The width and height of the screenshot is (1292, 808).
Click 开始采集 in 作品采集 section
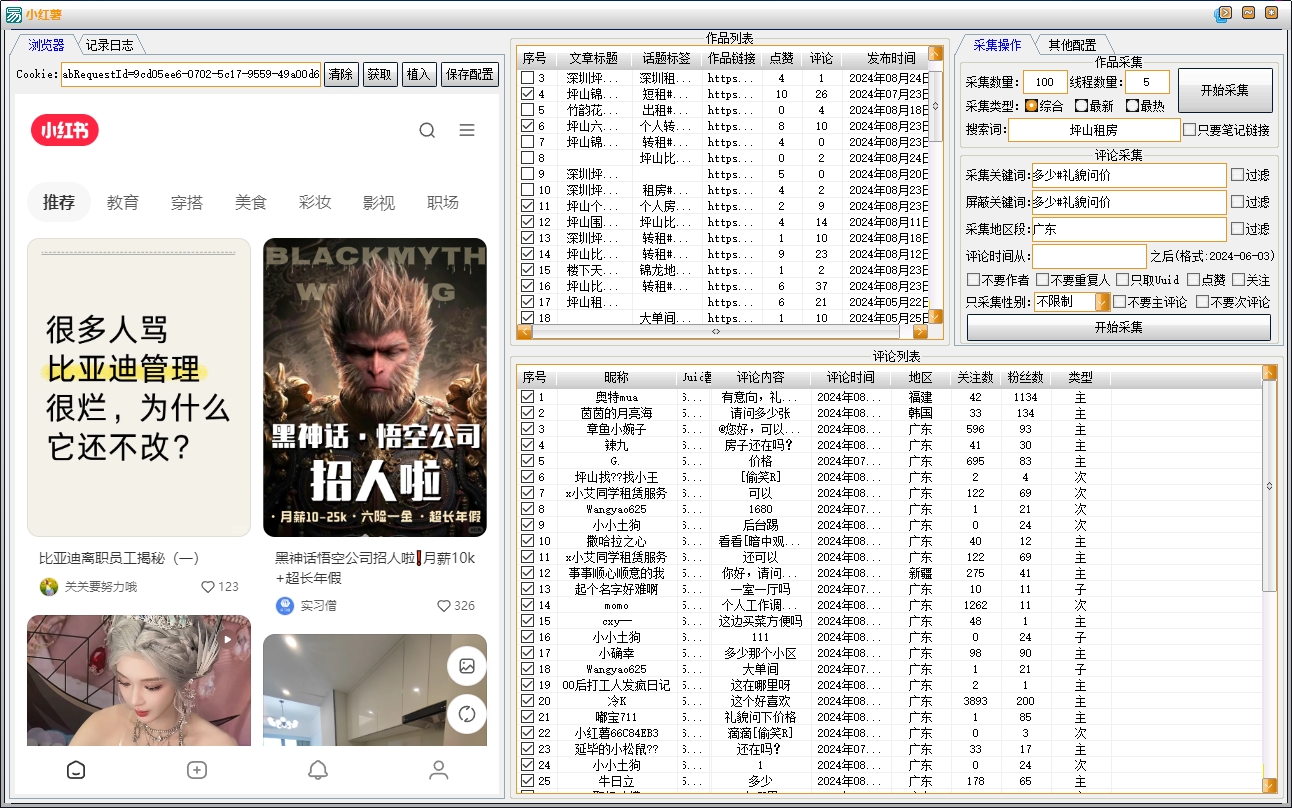point(1225,90)
